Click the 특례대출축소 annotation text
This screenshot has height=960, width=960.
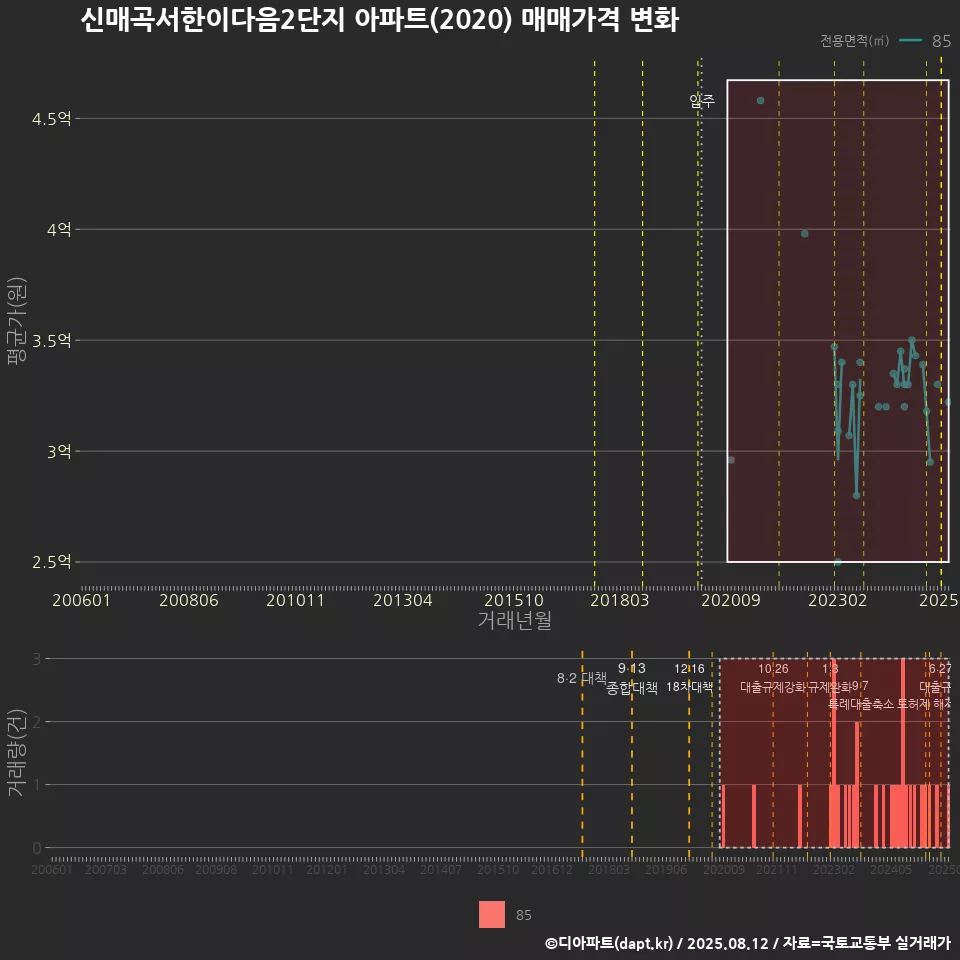click(x=861, y=704)
